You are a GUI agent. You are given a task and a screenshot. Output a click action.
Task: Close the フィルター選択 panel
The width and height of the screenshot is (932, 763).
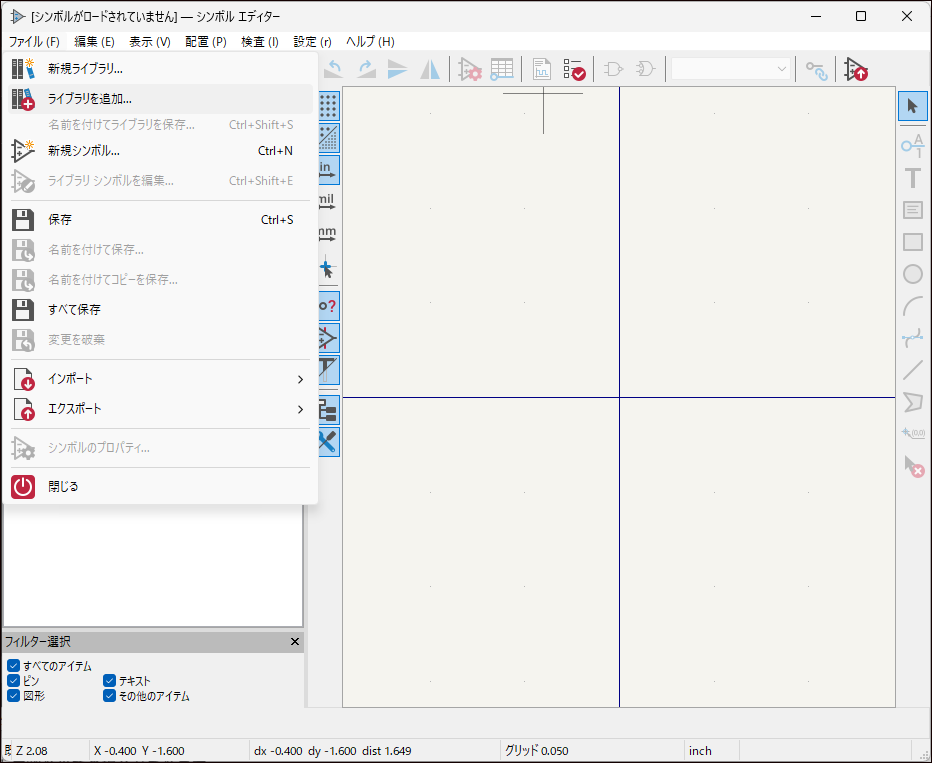click(x=294, y=642)
